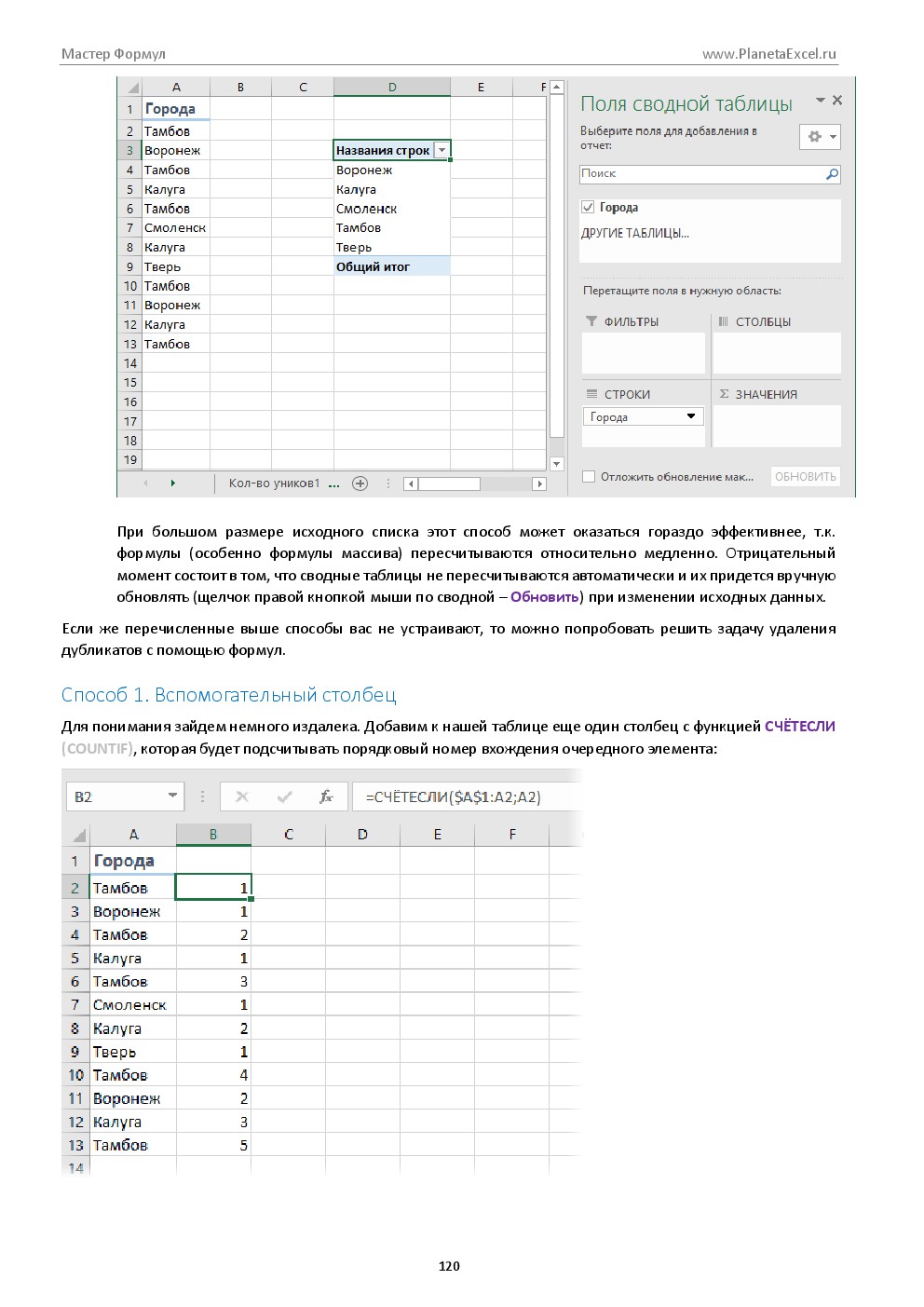This screenshot has height=1307, width=924.
Task: Click the ФИЛЬТРЫ area icon
Action: (591, 321)
